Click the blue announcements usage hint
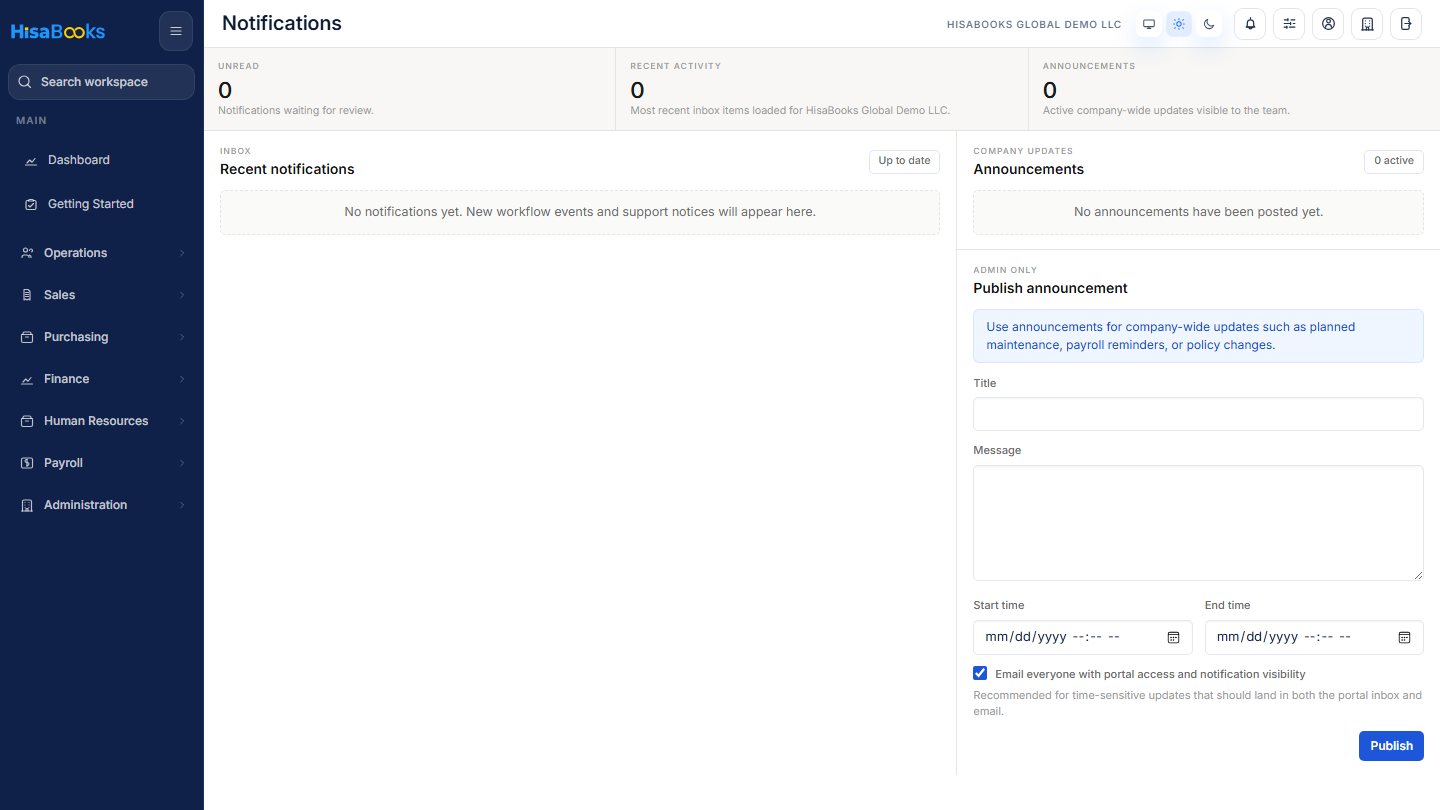The width and height of the screenshot is (1440, 810). coord(1198,336)
